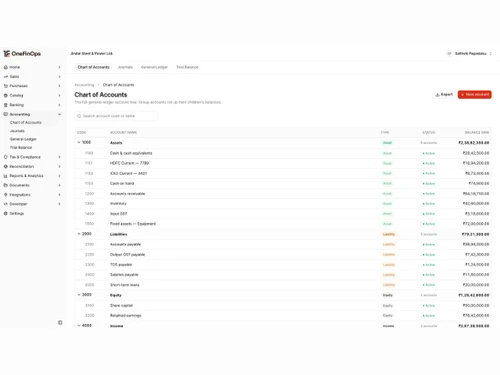The width and height of the screenshot is (500, 375).
Task: Expand the Sales menu chevron
Action: coord(59,77)
